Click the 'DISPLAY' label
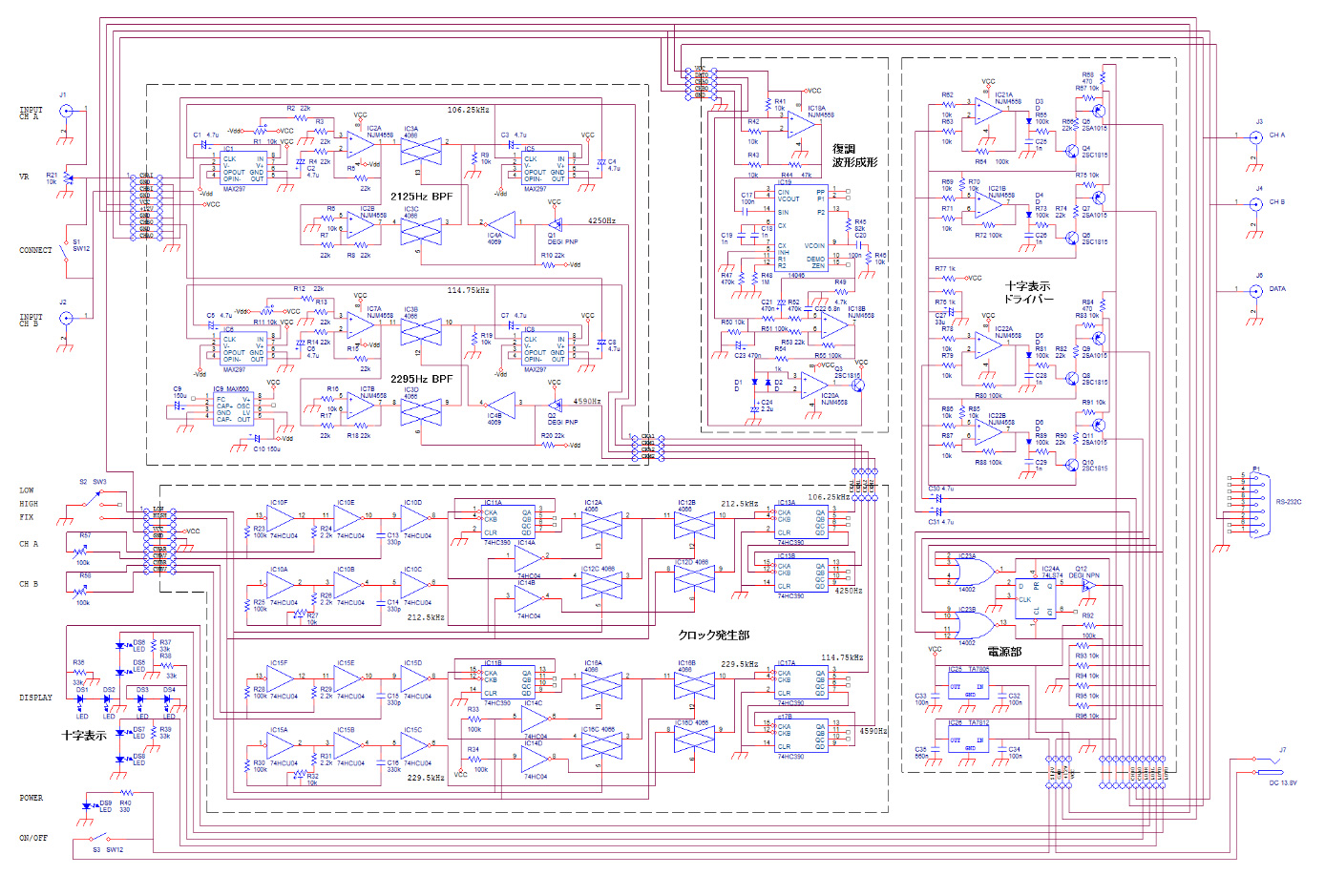This screenshot has height=896, width=1325. click(36, 698)
